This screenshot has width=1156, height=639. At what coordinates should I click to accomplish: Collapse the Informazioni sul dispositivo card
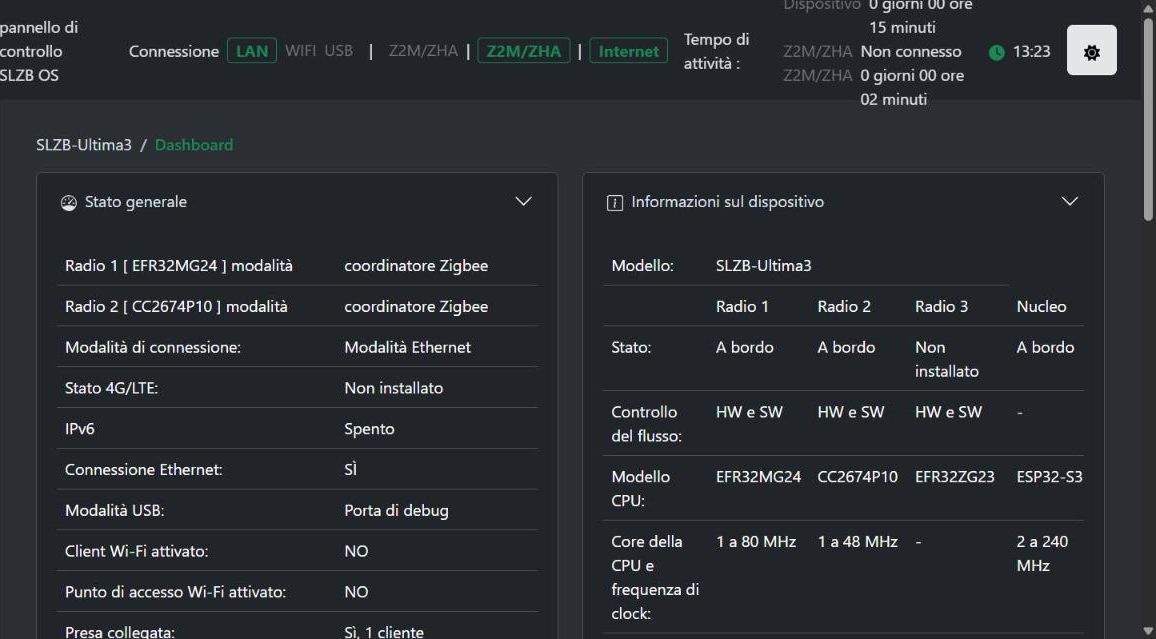click(1070, 201)
